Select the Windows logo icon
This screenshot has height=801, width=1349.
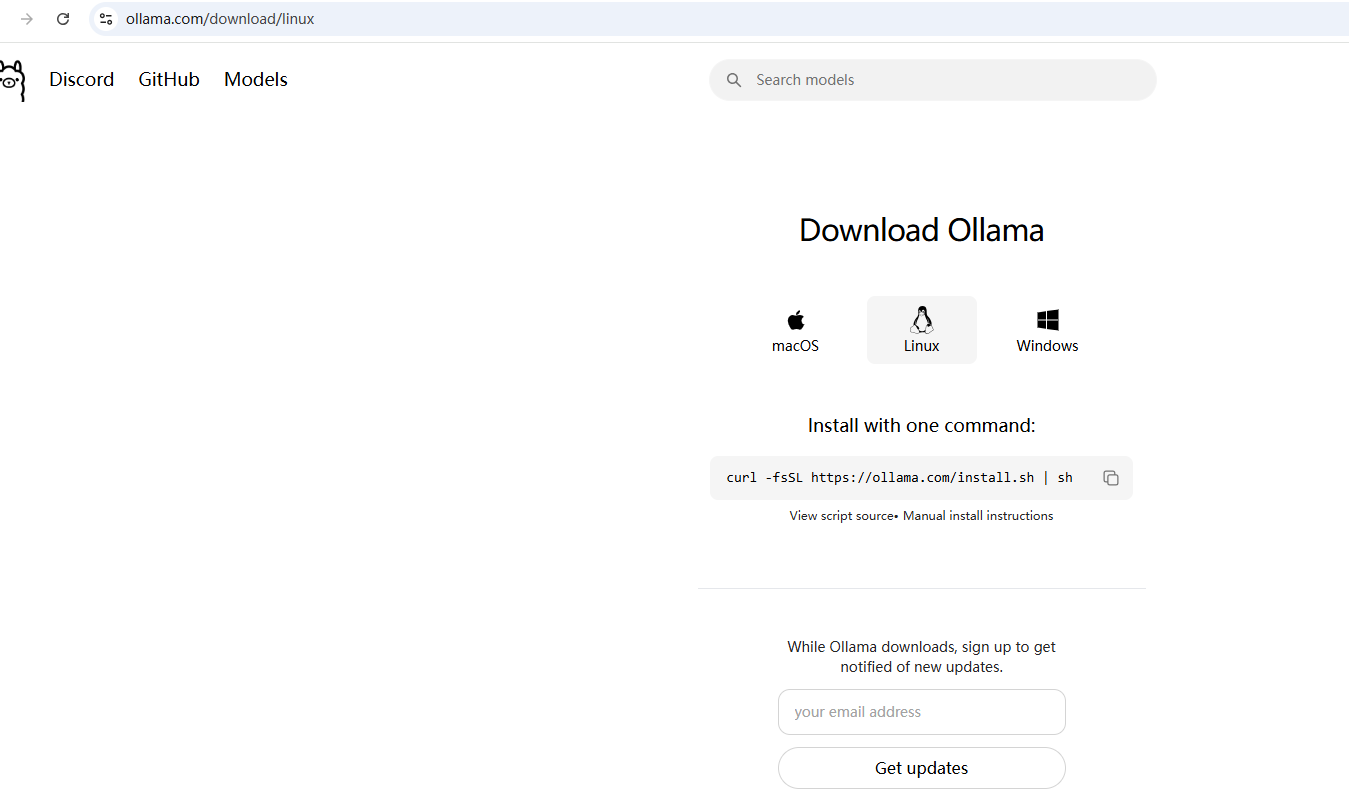click(x=1048, y=320)
